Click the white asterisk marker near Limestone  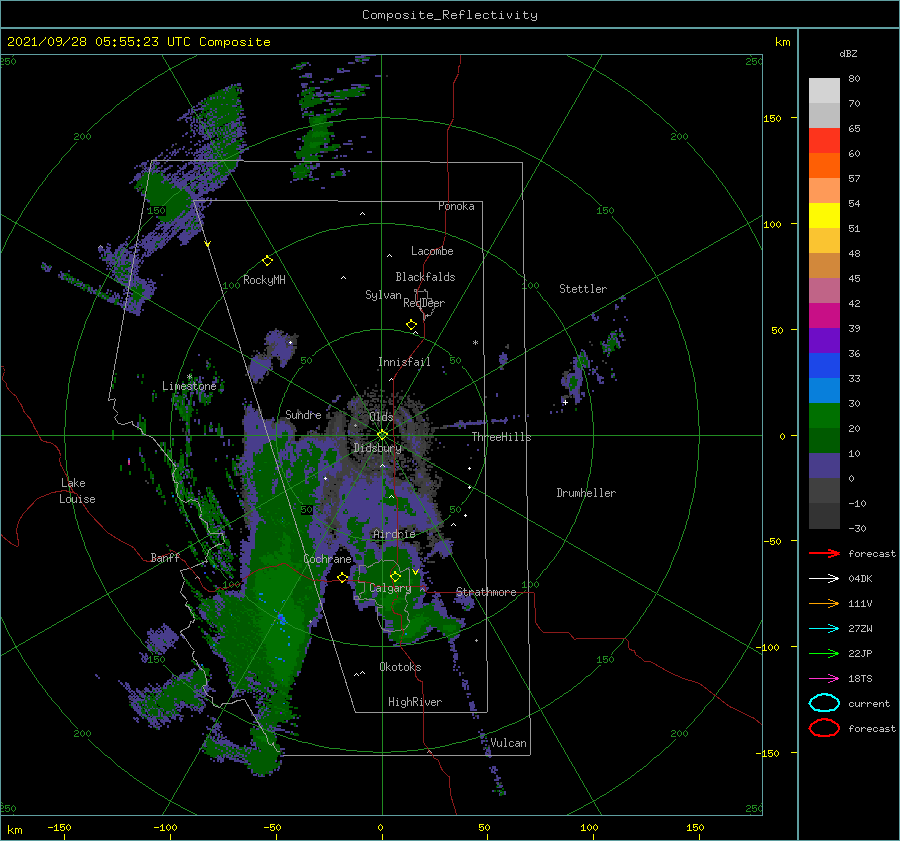click(189, 377)
